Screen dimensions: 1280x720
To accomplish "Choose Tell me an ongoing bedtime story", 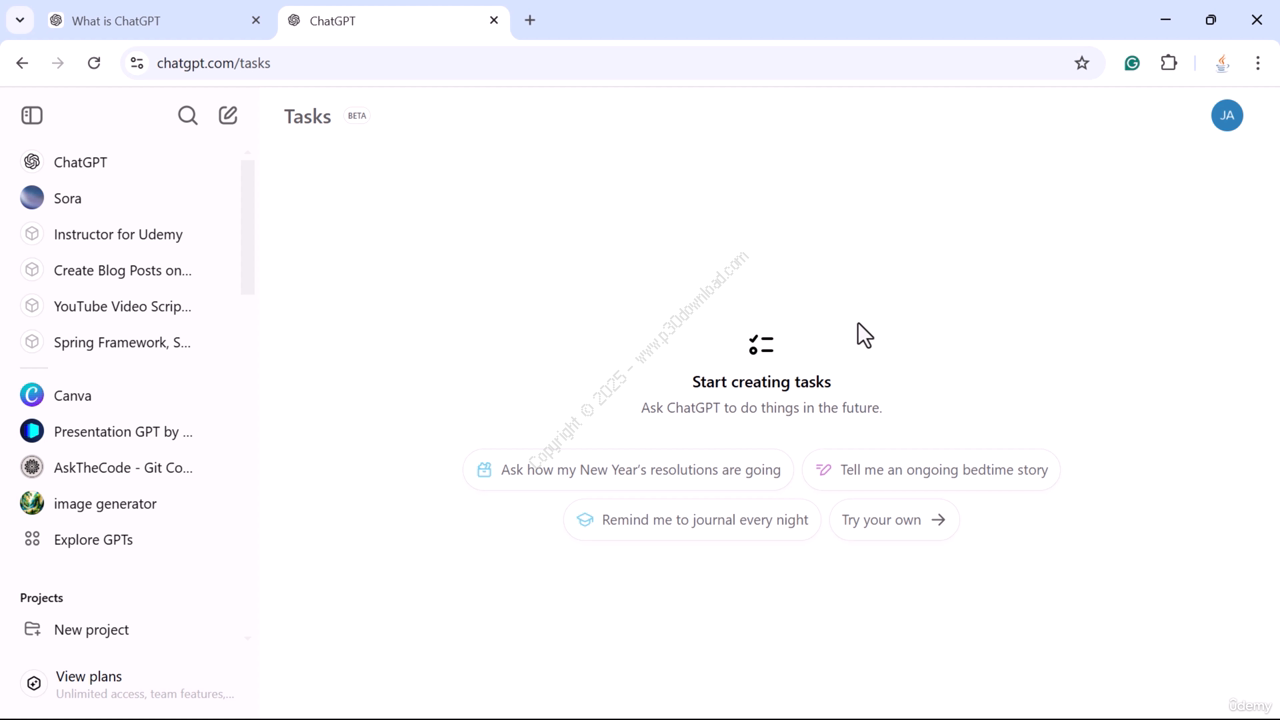I will [x=931, y=469].
